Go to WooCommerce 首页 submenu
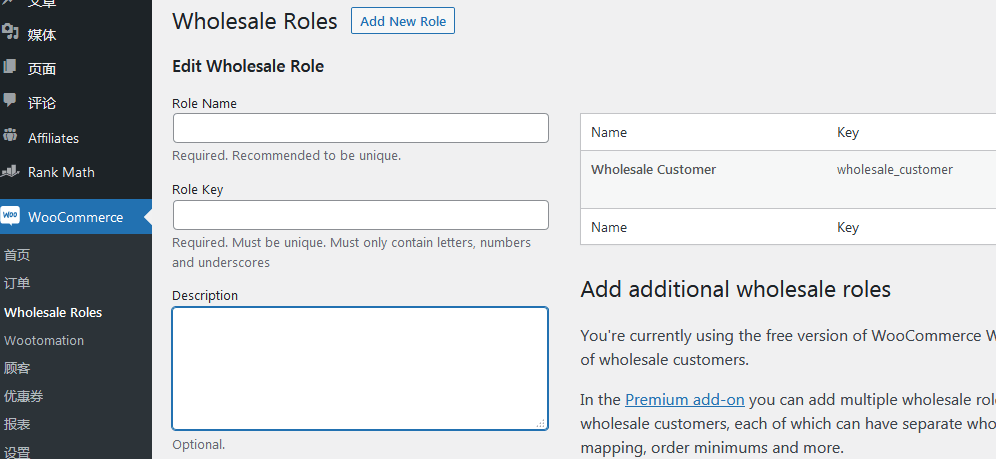The image size is (996, 459). 17,255
